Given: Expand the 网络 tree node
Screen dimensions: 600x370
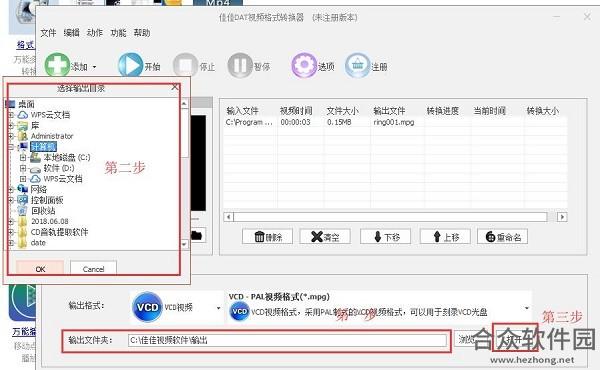Looking at the screenshot, I should pyautogui.click(x=11, y=189).
